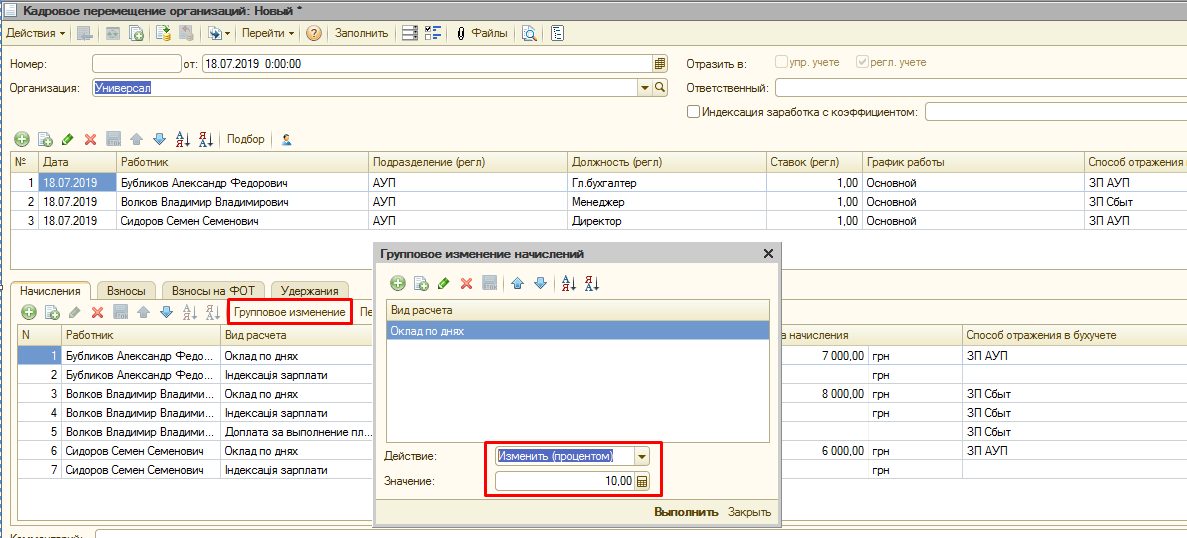Click the grayed refresh icon in main toolbar
Screen dimensions: 1187x538
point(114,33)
